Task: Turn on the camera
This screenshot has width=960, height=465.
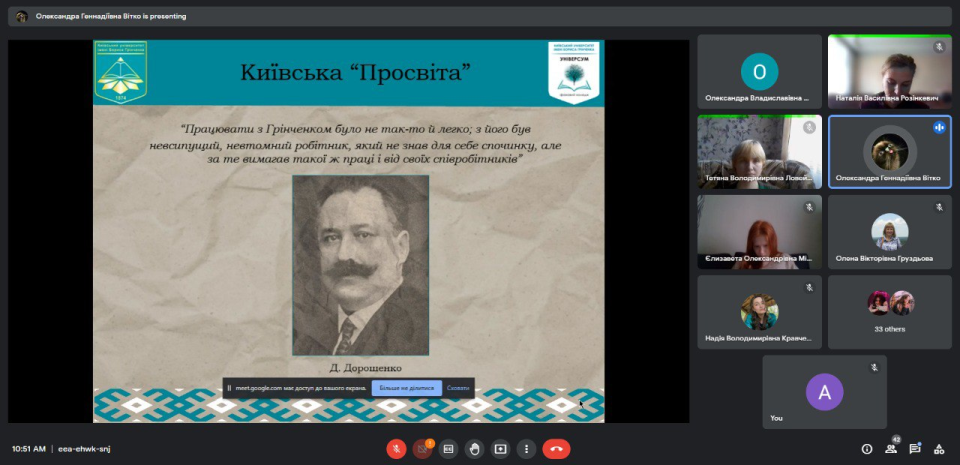Action: [x=422, y=449]
